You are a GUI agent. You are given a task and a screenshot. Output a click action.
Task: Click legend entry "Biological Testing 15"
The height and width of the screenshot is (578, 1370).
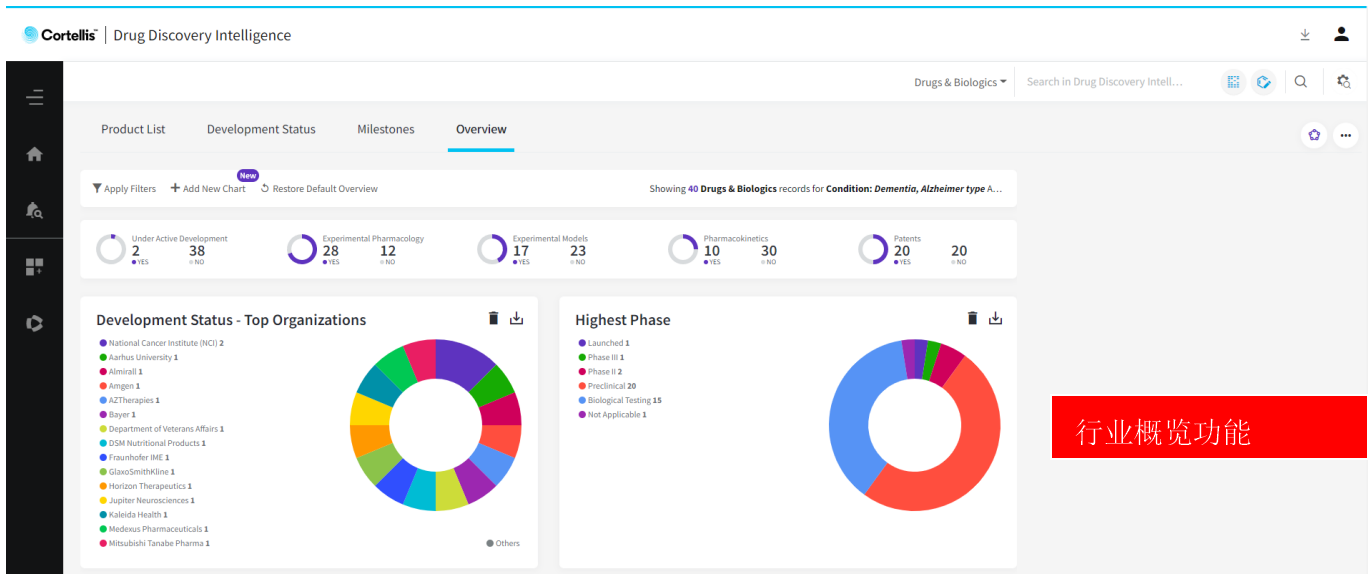click(x=620, y=400)
